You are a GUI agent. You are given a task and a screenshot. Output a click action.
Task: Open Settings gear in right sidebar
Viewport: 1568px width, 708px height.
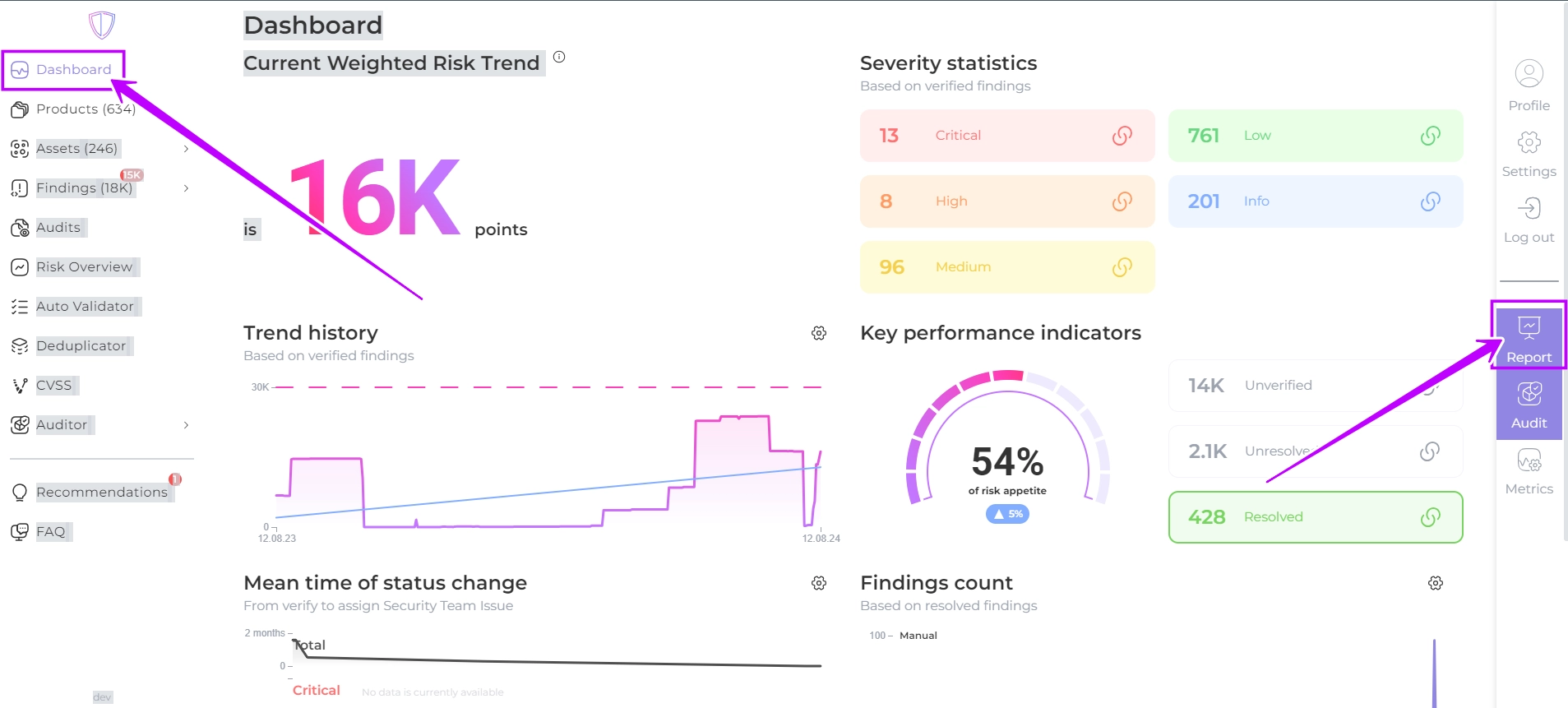tap(1529, 143)
